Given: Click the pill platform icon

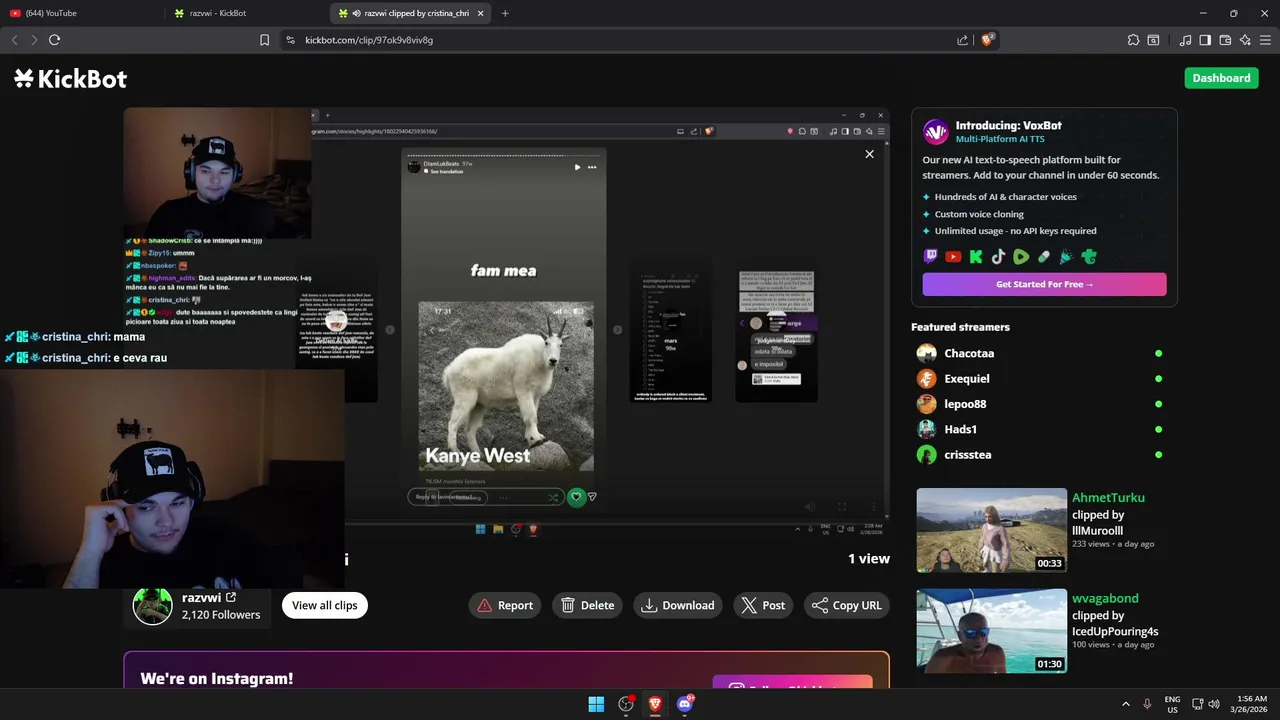Looking at the screenshot, I should pyautogui.click(x=1044, y=257).
